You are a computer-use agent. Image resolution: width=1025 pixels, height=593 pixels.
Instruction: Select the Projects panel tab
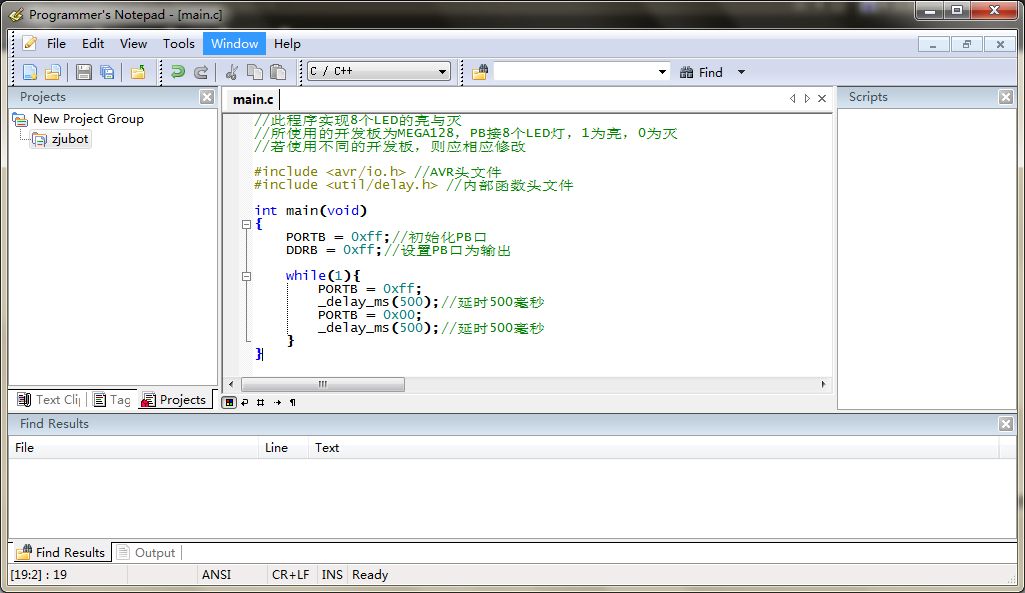[175, 399]
